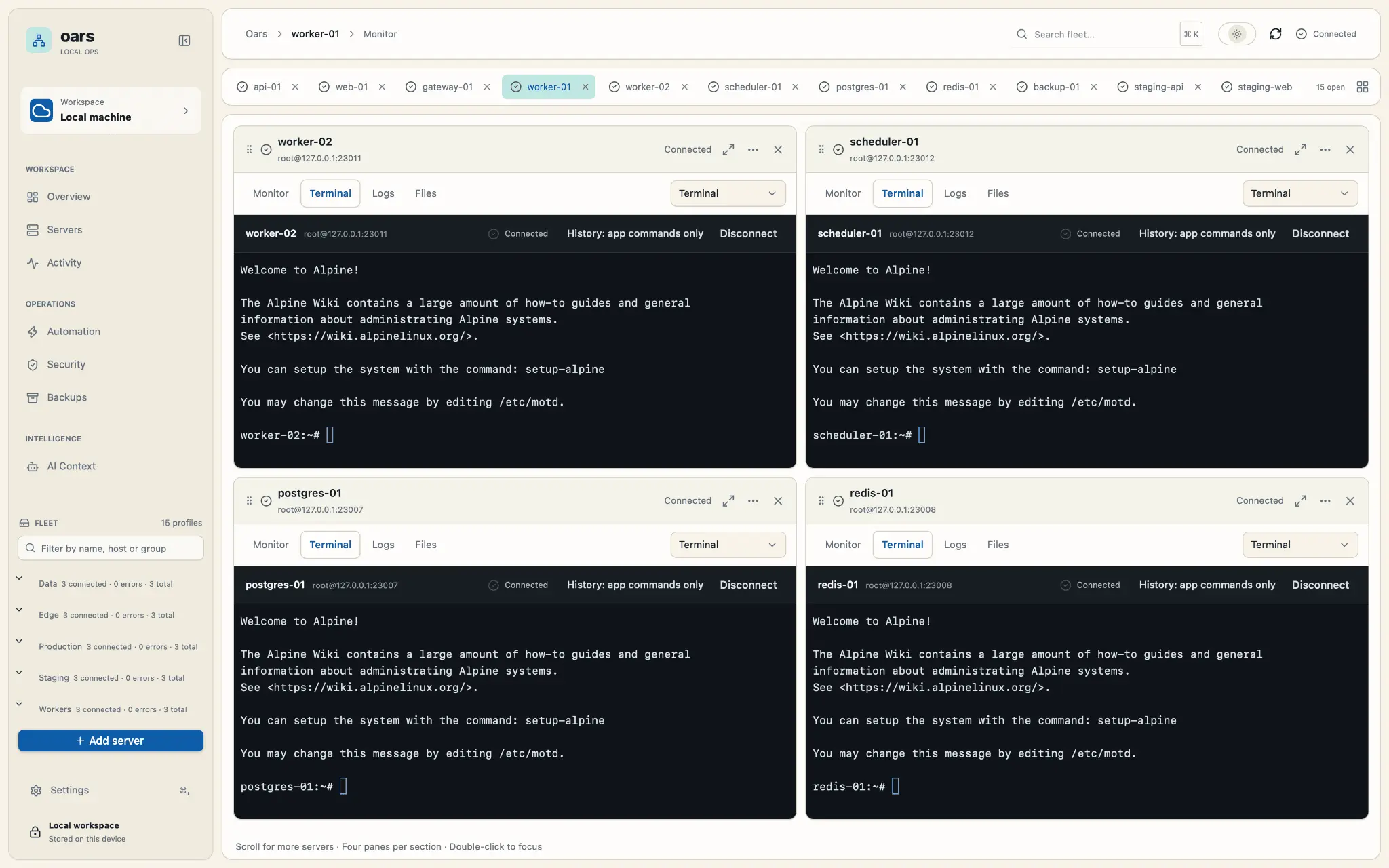Screen dimensions: 1389x868
Task: Expand postgres-01 pane to fullscreen
Action: (x=728, y=500)
